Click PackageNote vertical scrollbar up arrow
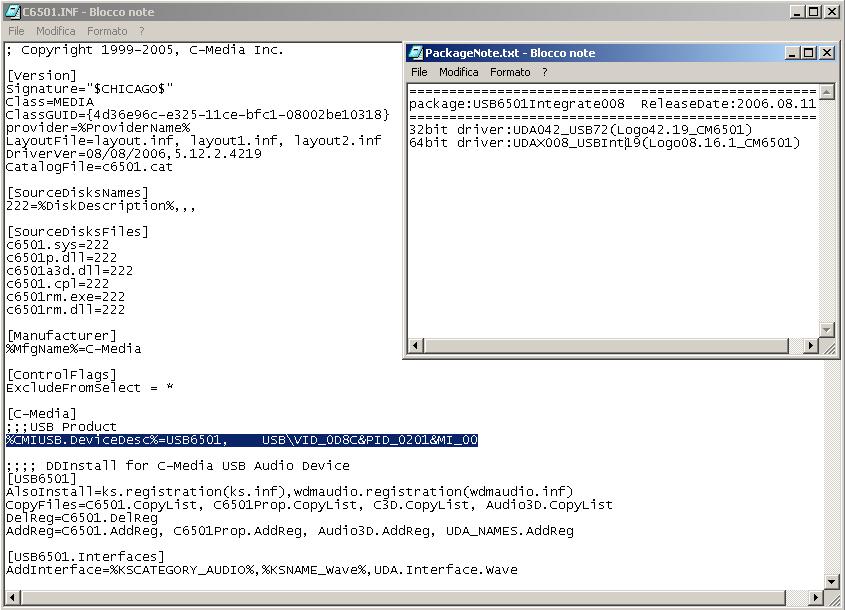Viewport: 845px width, 610px height. coord(827,92)
